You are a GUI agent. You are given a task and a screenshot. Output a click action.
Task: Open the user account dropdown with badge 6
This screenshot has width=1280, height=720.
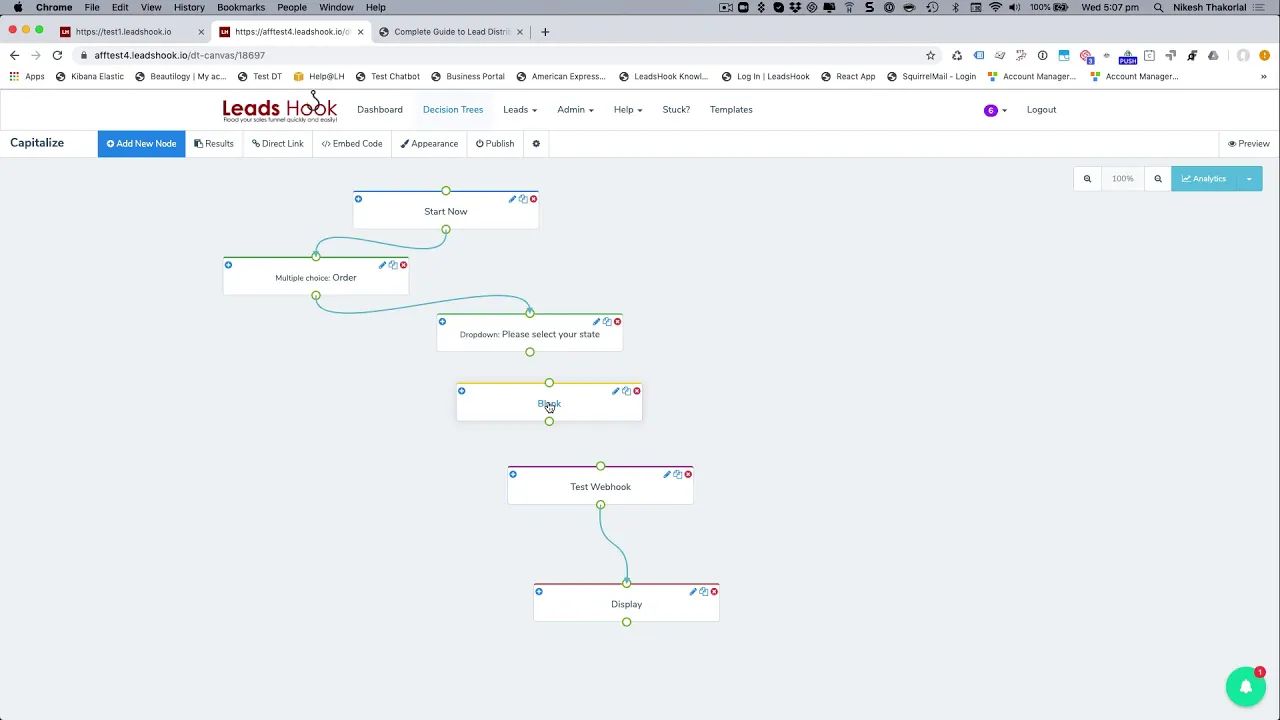[x=995, y=110]
